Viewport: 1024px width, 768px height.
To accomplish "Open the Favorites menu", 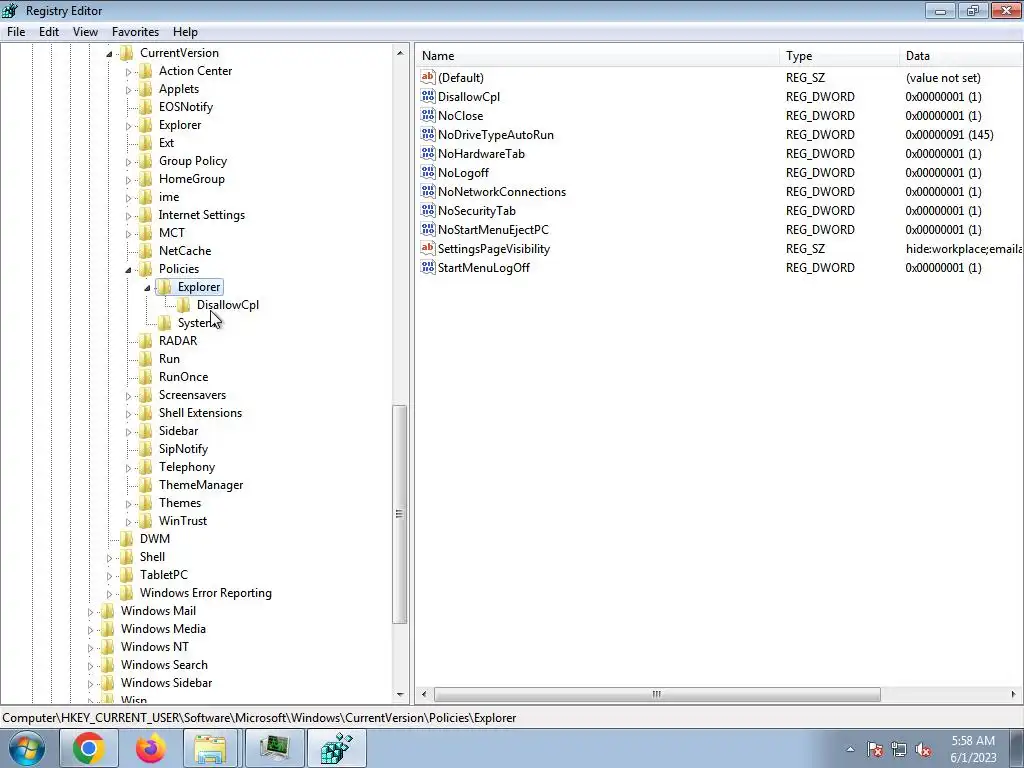I will (x=135, y=31).
